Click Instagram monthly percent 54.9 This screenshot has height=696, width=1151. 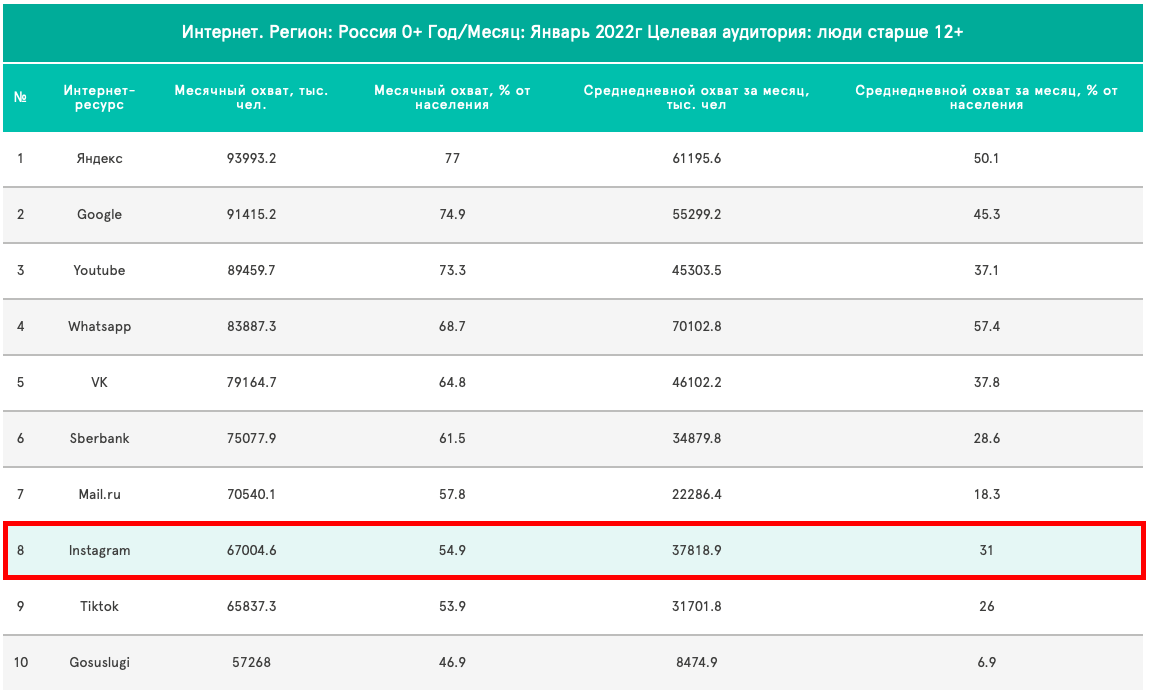452,551
